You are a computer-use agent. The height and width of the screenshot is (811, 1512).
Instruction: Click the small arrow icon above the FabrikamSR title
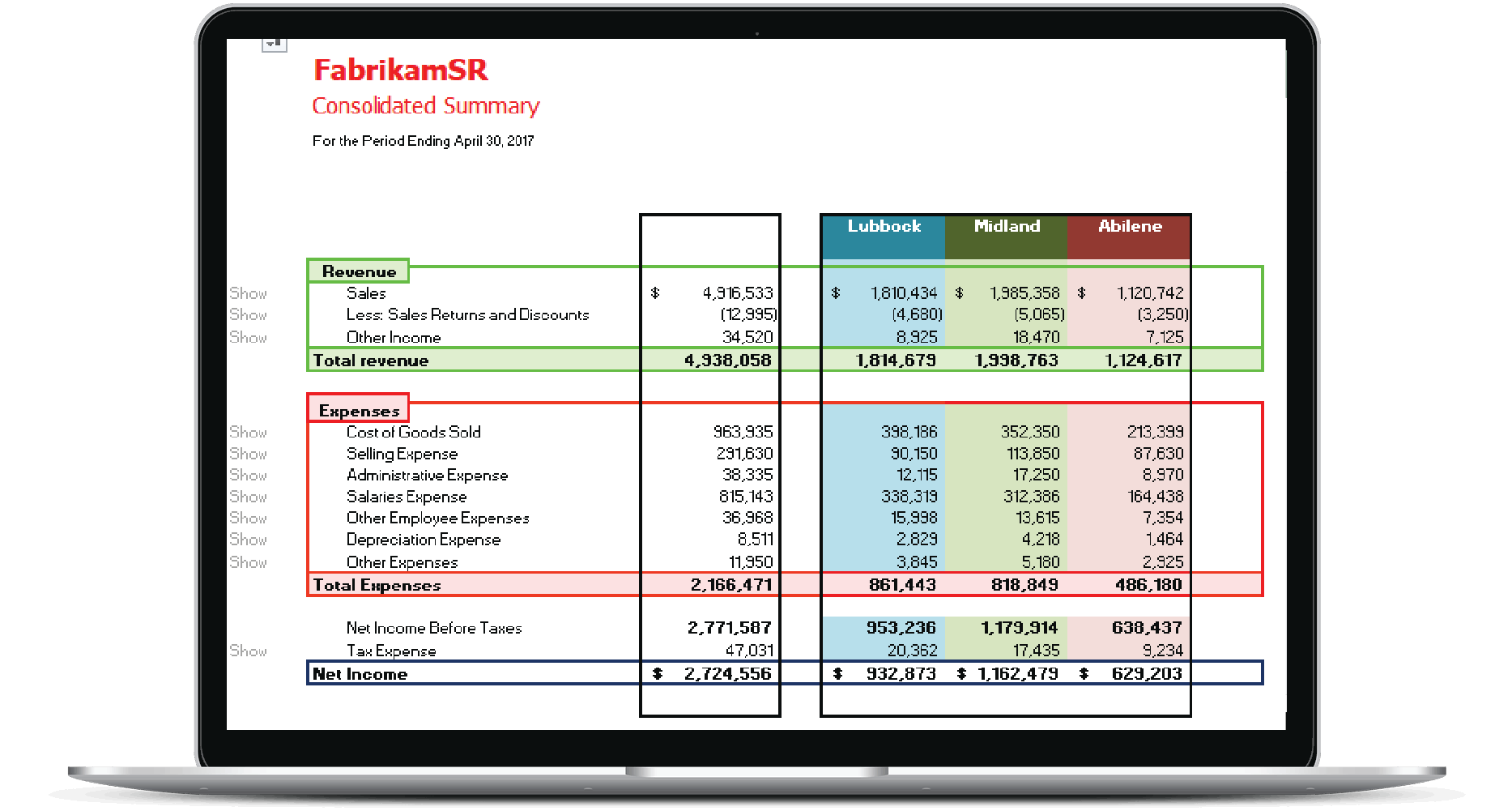click(275, 45)
